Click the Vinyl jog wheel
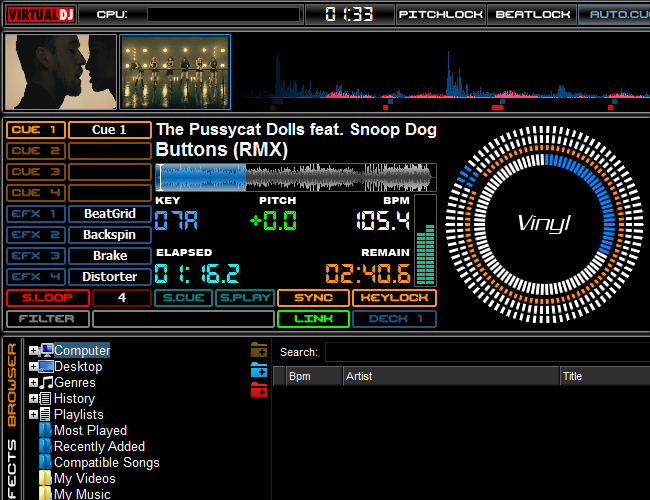 pyautogui.click(x=544, y=224)
